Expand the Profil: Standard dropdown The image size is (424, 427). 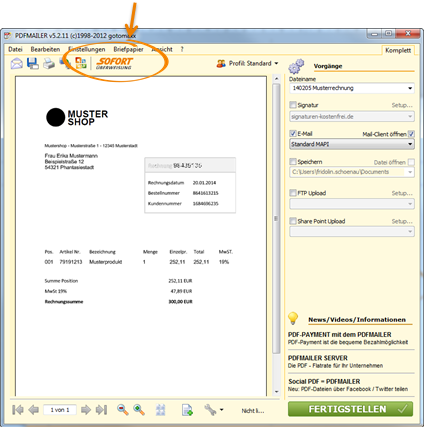click(x=276, y=63)
